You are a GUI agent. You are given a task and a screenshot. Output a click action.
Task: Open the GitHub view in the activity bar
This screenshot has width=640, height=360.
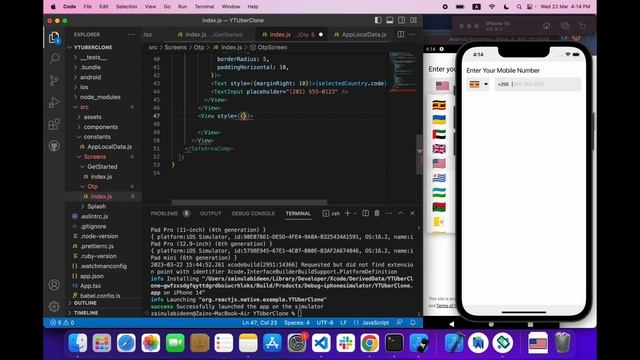coord(54,146)
